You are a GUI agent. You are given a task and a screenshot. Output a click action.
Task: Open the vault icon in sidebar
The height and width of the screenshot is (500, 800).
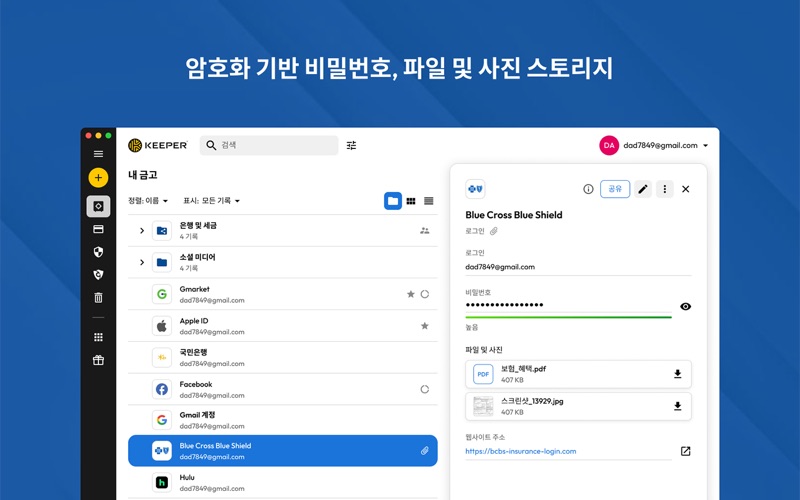click(x=98, y=206)
